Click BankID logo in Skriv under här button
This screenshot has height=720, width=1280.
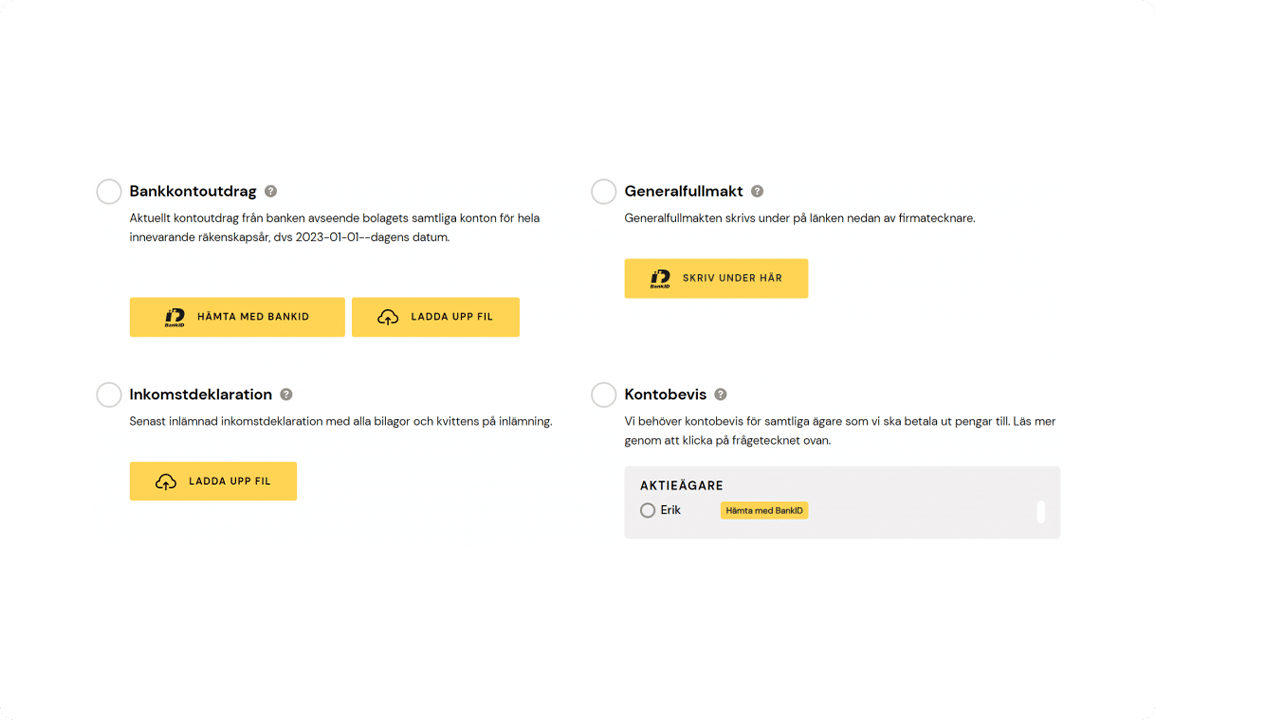click(660, 278)
